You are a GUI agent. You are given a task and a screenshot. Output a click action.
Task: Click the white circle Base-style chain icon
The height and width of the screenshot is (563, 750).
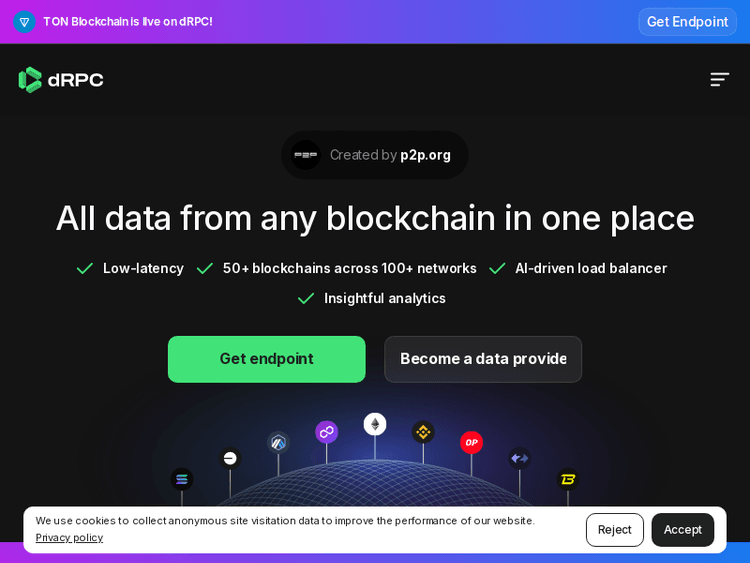(230, 458)
